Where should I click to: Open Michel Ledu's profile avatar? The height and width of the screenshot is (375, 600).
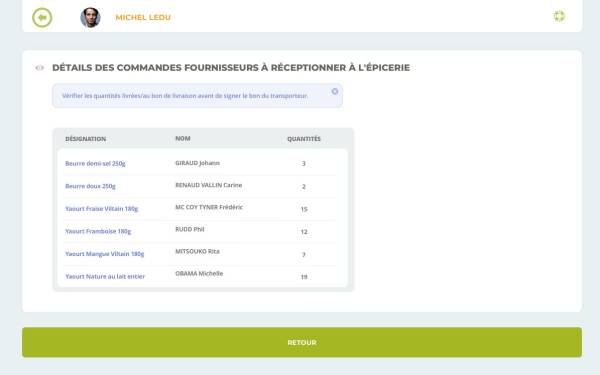point(90,18)
